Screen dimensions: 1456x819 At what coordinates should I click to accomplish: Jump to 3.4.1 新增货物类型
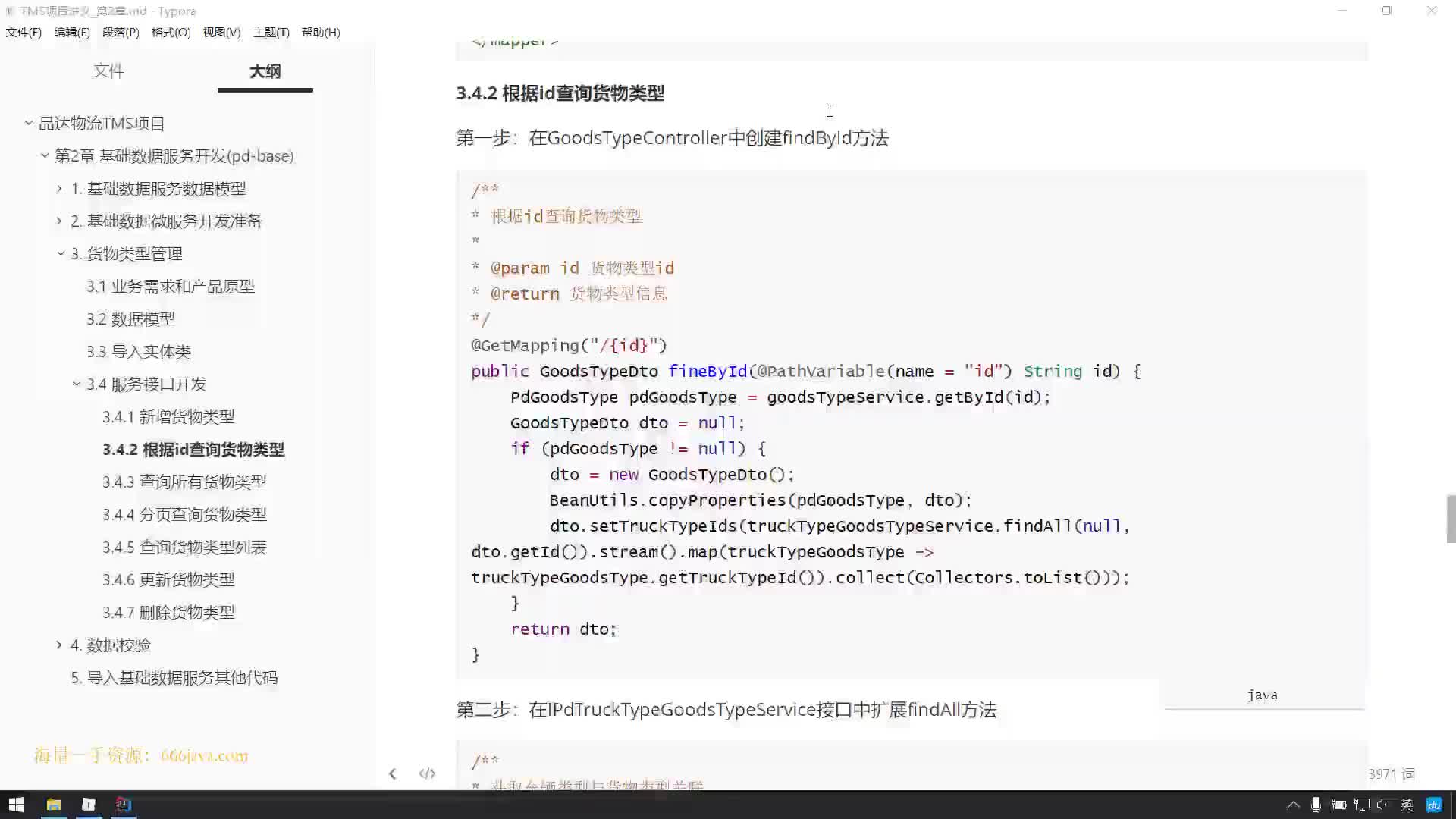[168, 416]
